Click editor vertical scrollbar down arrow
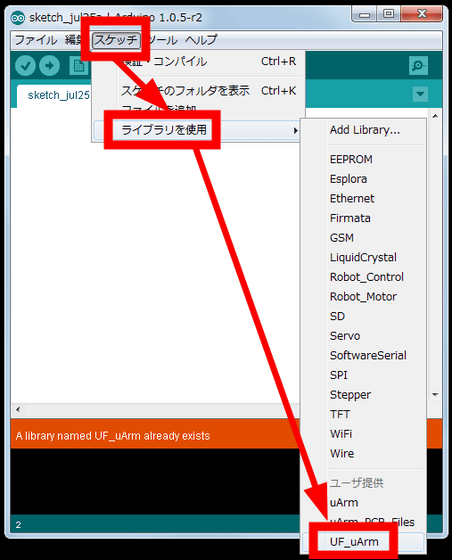 tap(435, 395)
